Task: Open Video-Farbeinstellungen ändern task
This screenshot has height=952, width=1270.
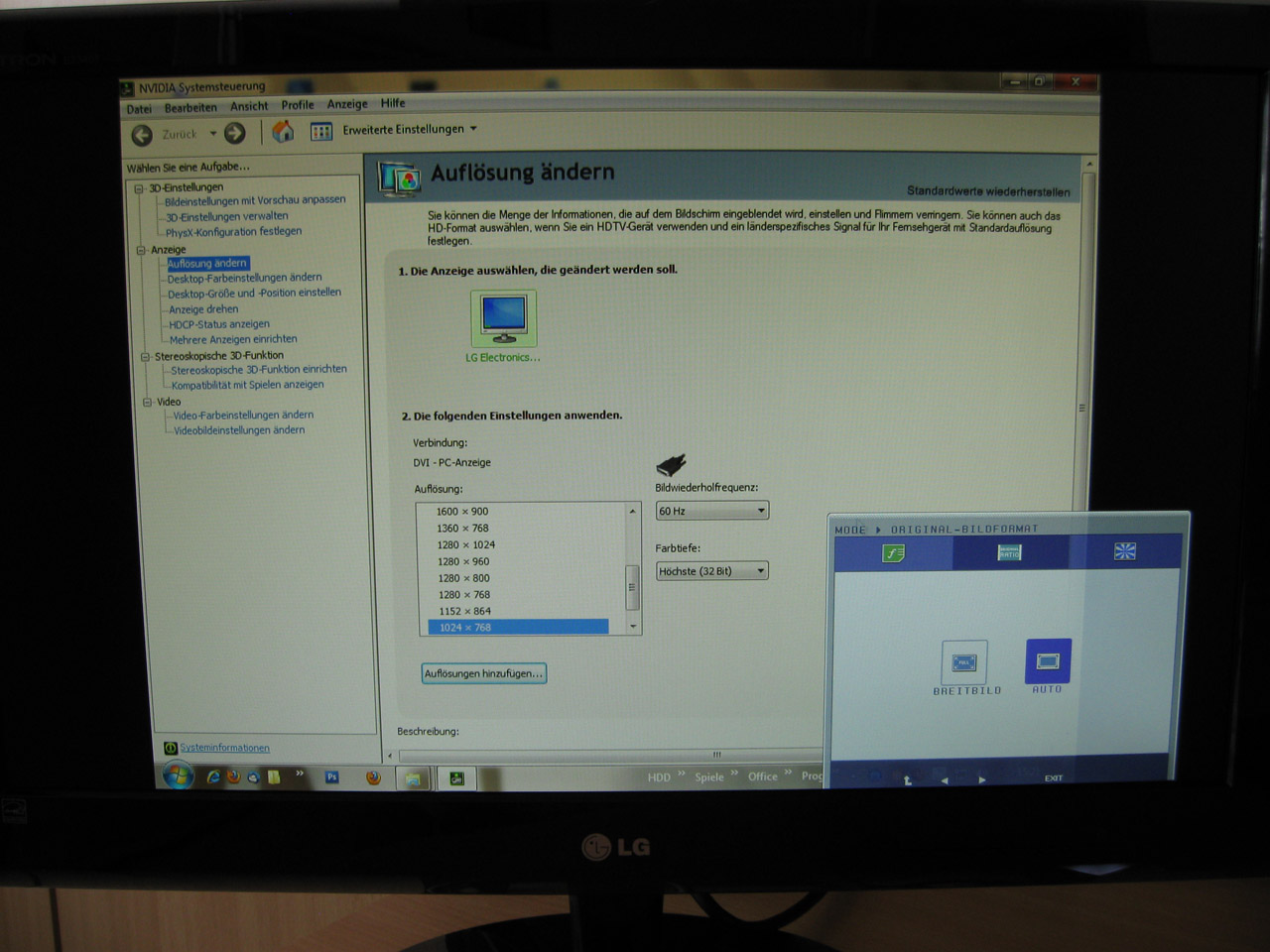Action: pos(243,416)
